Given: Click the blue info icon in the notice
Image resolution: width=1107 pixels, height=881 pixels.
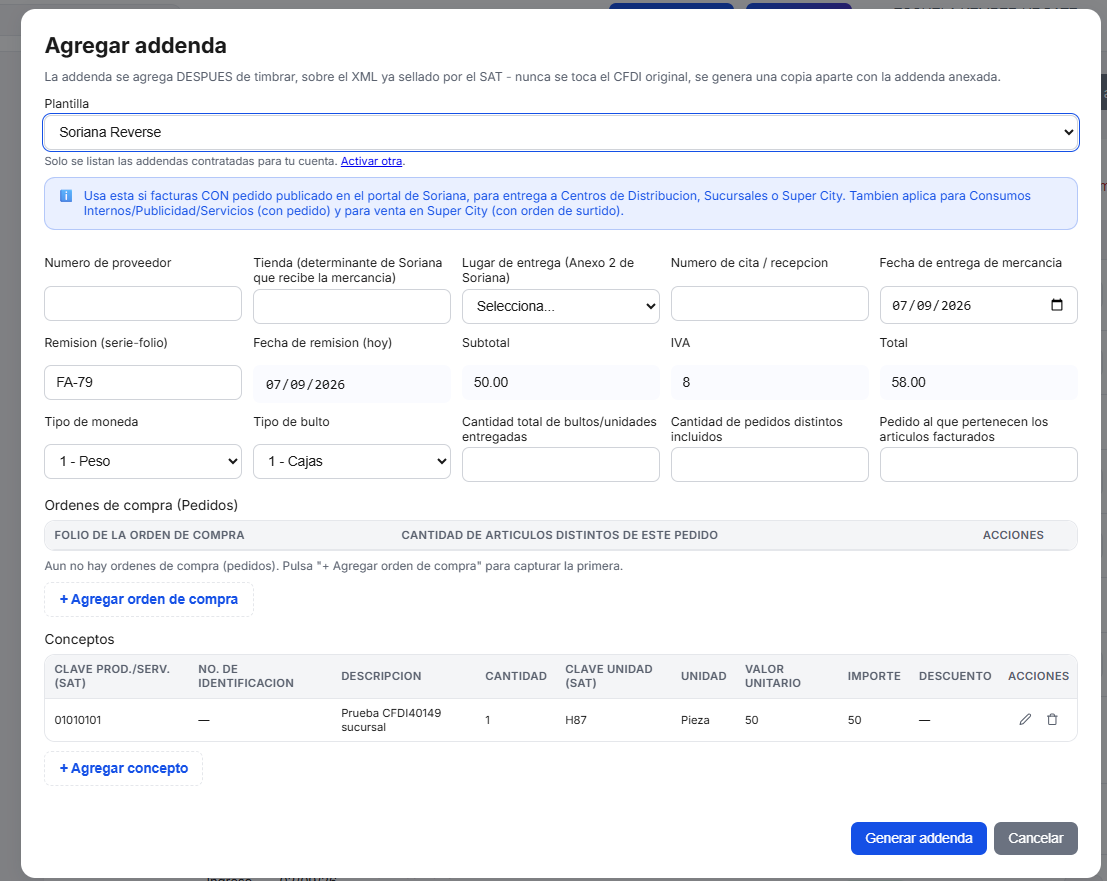Looking at the screenshot, I should 66,196.
